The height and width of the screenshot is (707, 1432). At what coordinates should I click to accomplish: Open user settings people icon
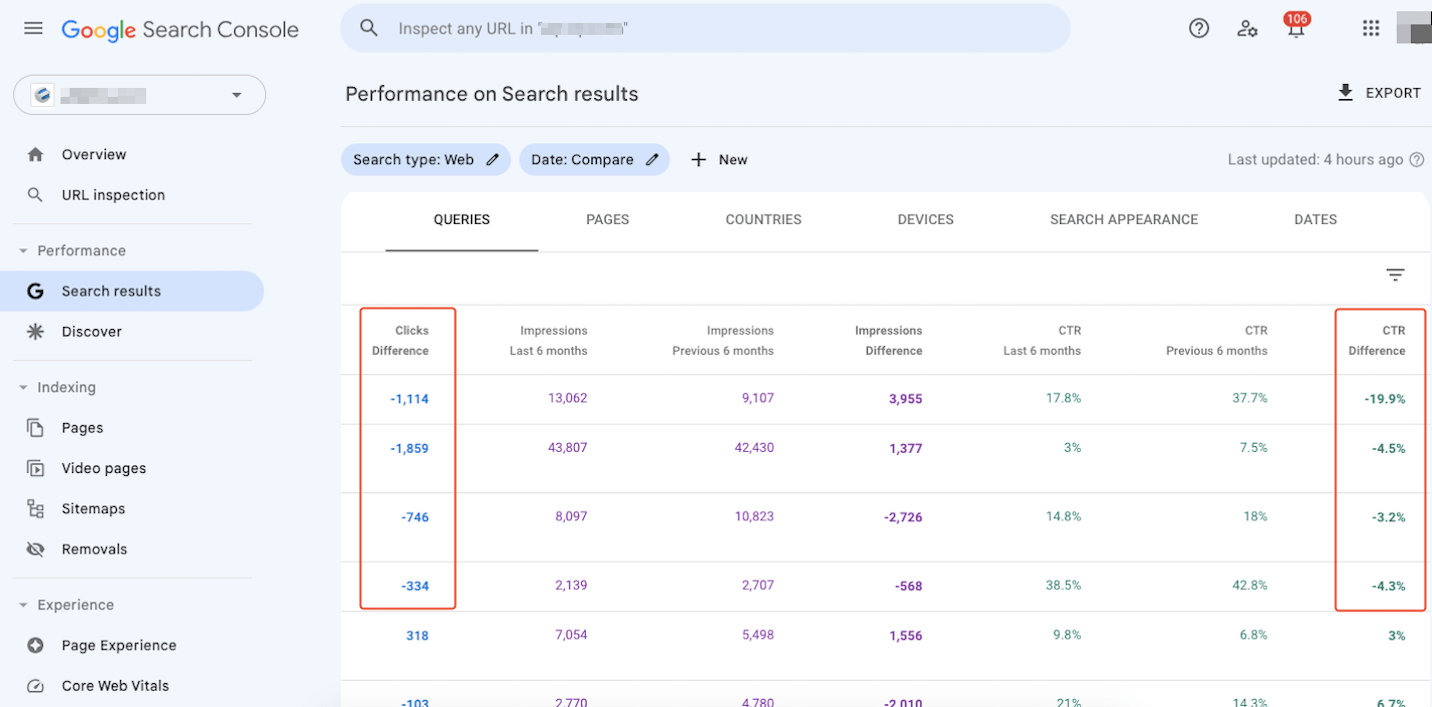coord(1247,28)
